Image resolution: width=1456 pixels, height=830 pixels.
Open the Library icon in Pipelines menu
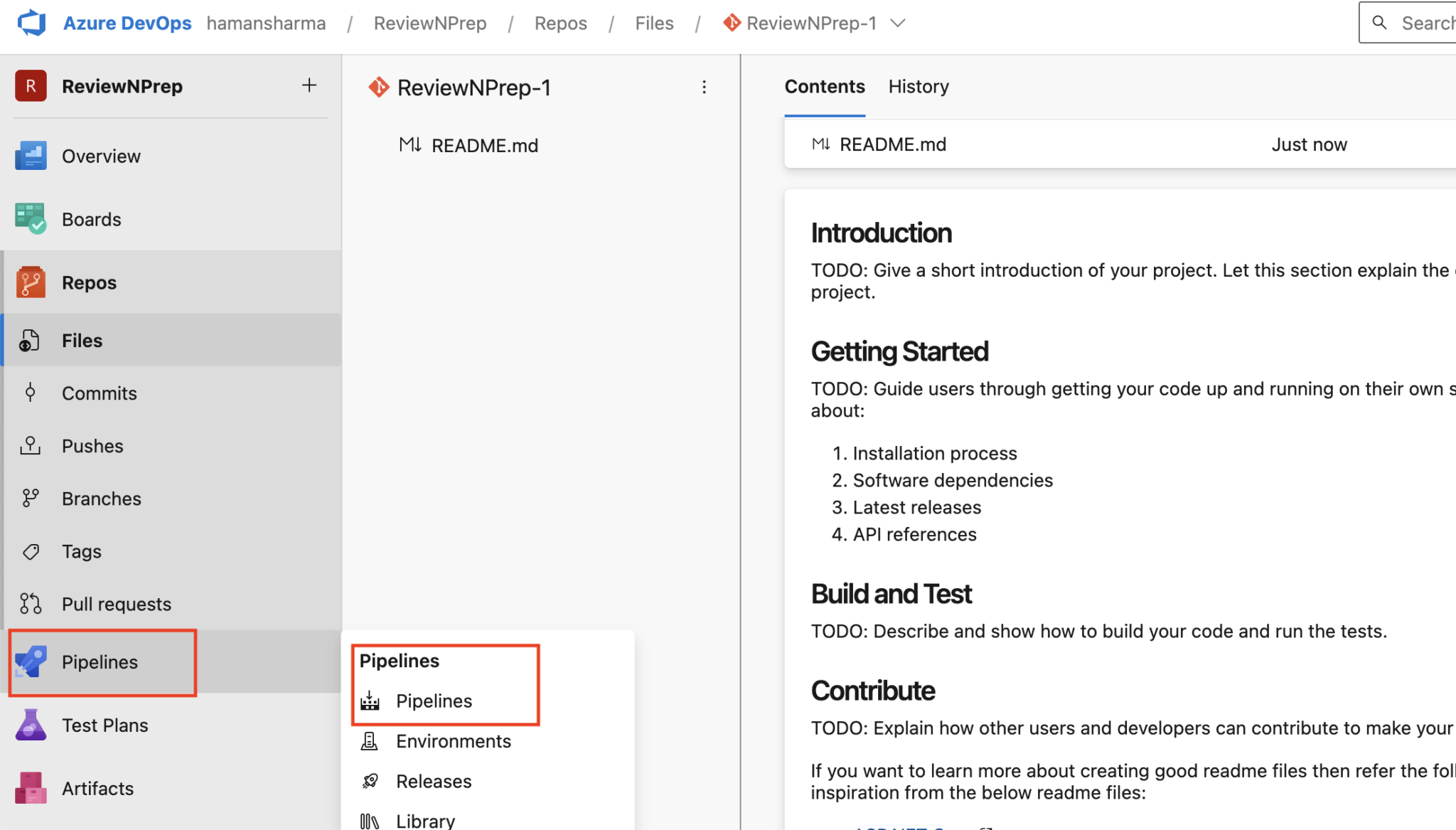369,821
